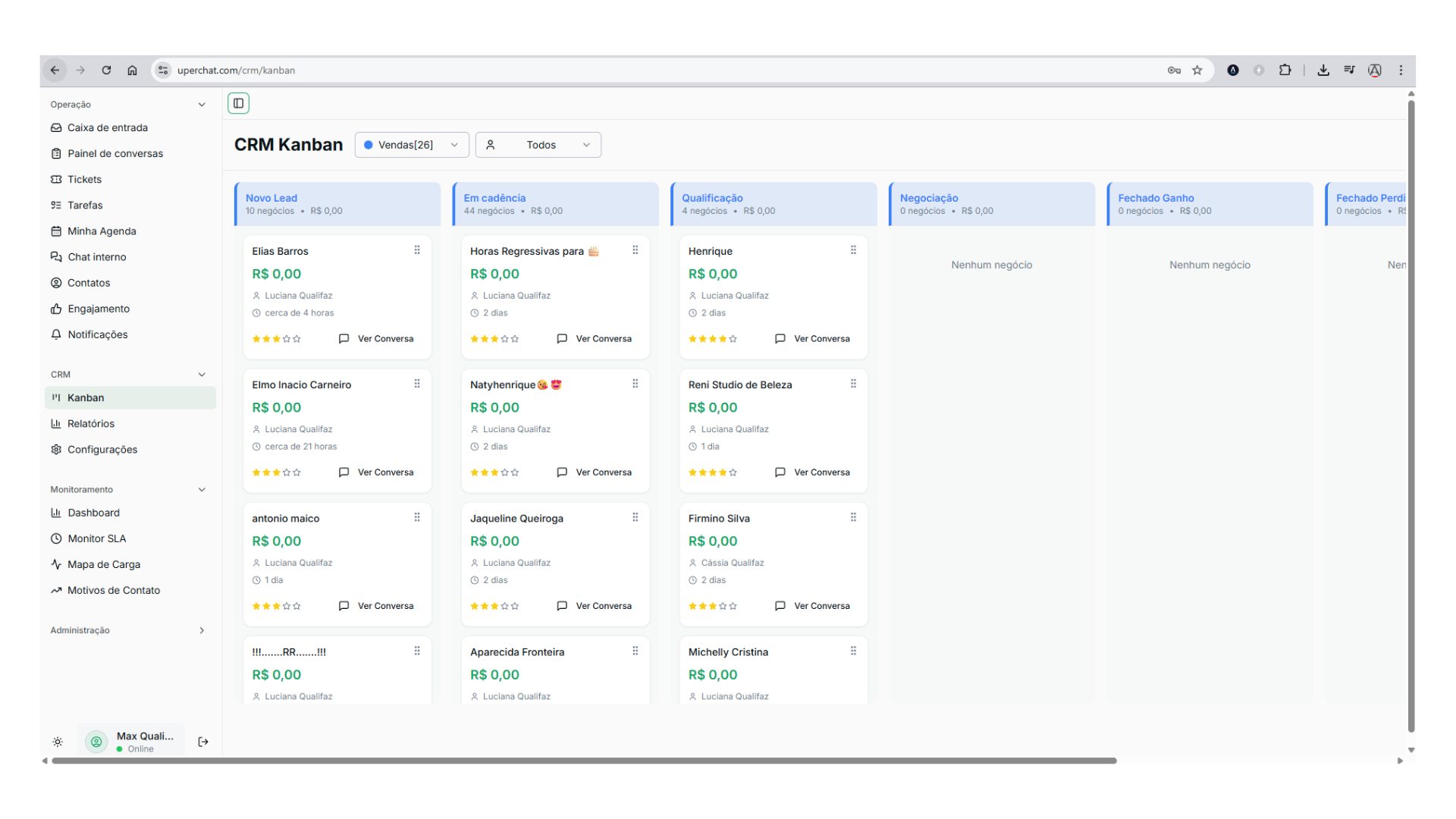Click chat icon on Henrique card
Screen dimensions: 1456x819
780,339
